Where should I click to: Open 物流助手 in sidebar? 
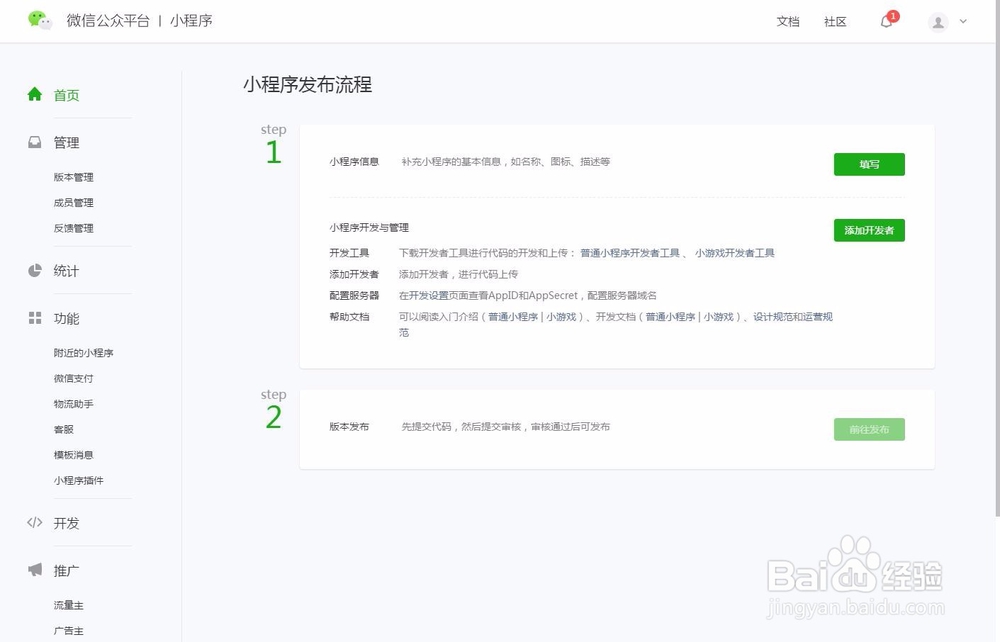coord(73,404)
